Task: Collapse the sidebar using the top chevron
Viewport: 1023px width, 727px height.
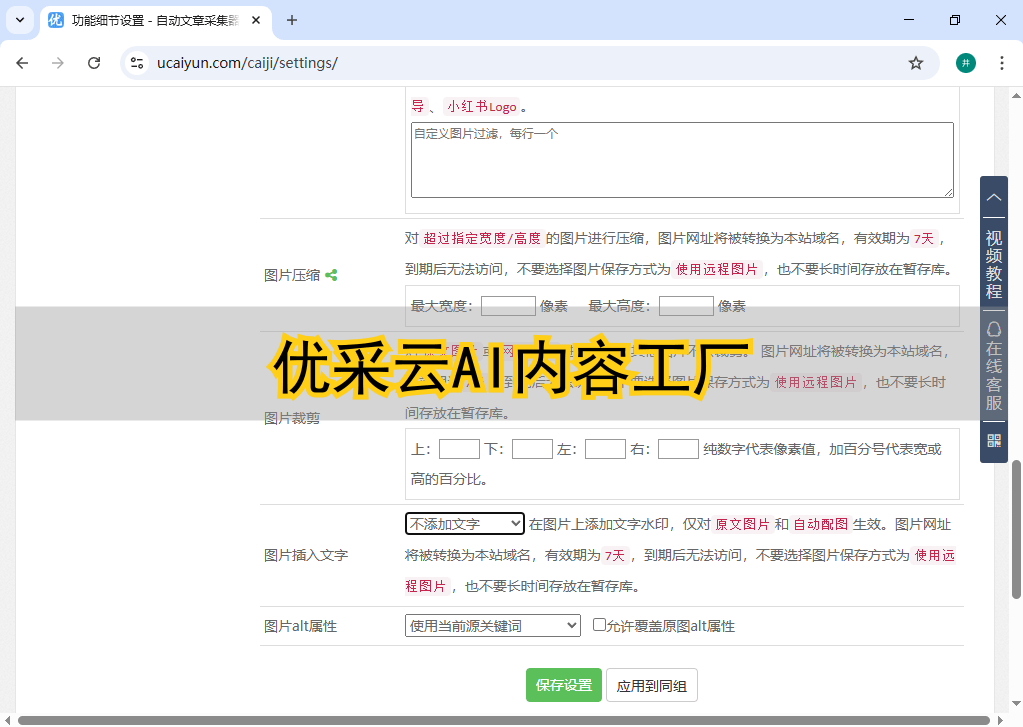Action: pyautogui.click(x=993, y=198)
